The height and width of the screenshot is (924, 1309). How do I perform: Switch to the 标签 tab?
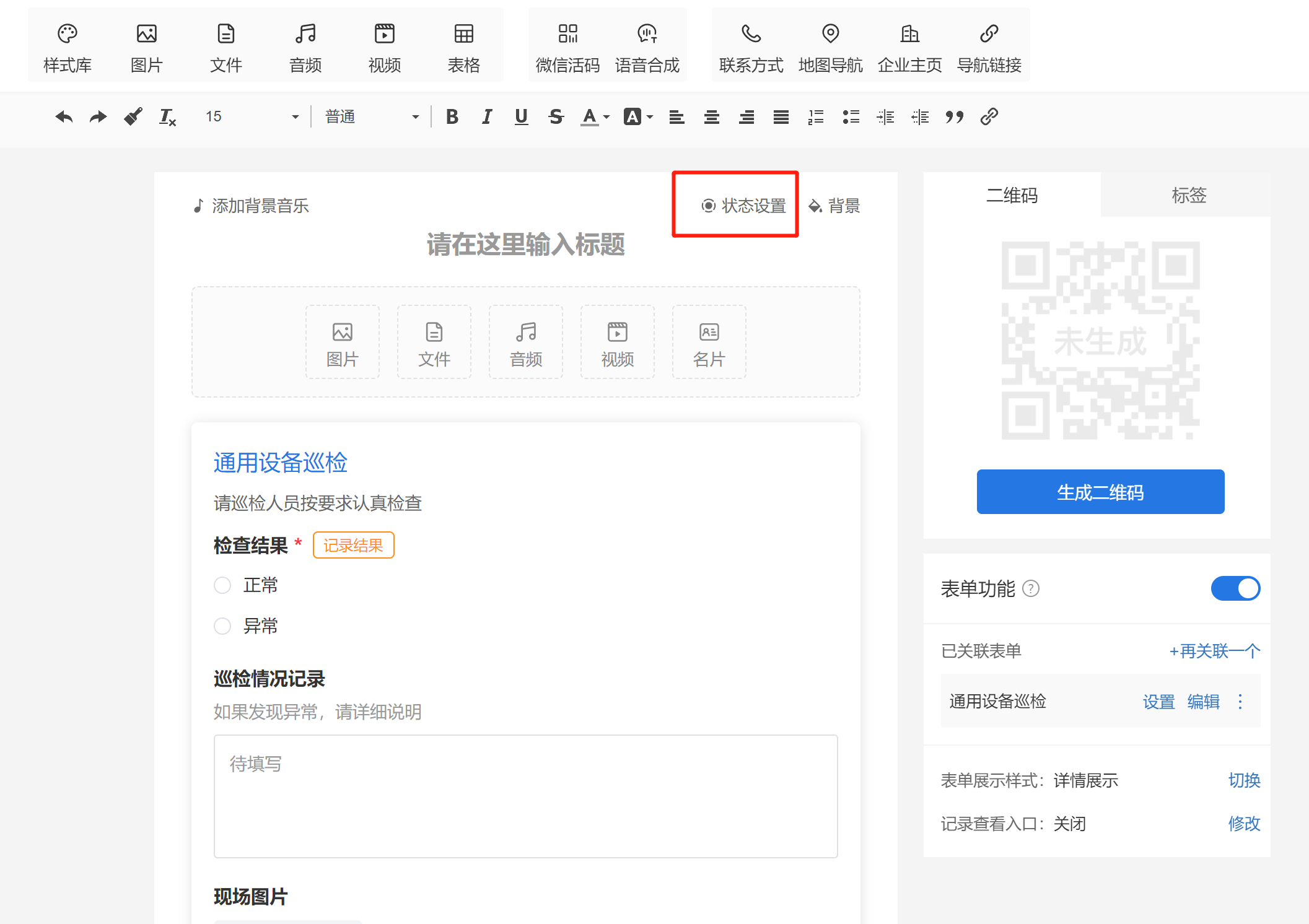click(1189, 195)
